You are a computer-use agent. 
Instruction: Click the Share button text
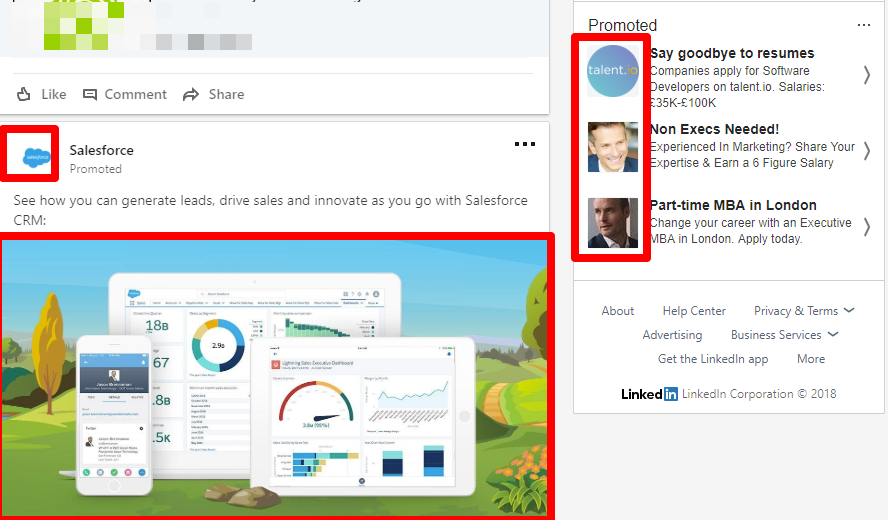pyautogui.click(x=227, y=94)
